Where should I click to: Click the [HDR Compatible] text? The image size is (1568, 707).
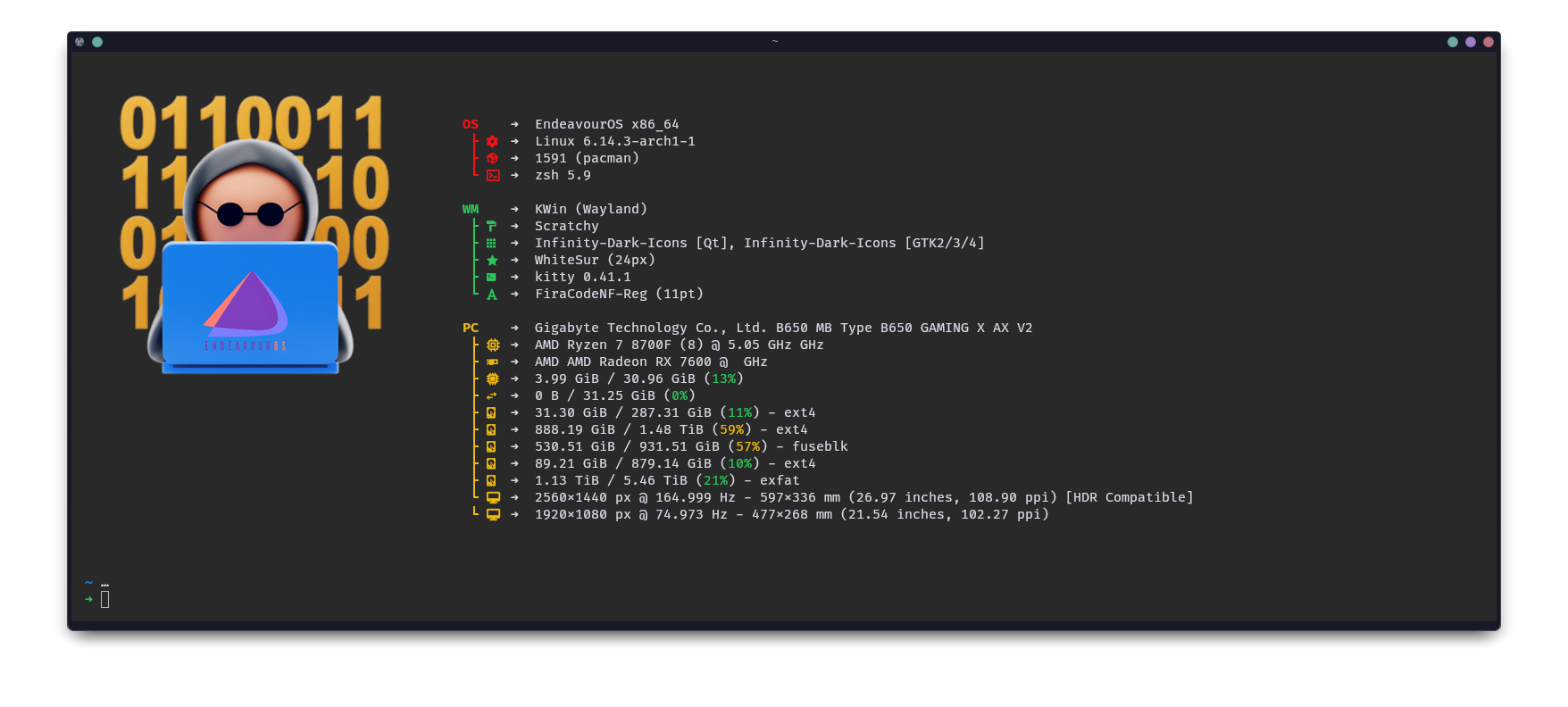[1130, 497]
